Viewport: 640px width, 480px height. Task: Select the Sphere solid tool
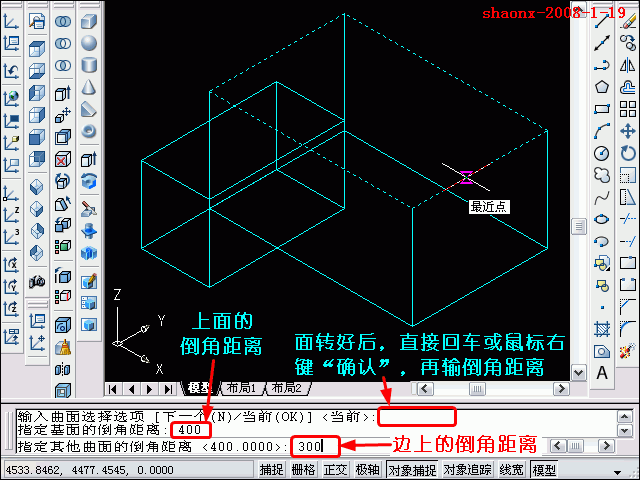click(89, 43)
